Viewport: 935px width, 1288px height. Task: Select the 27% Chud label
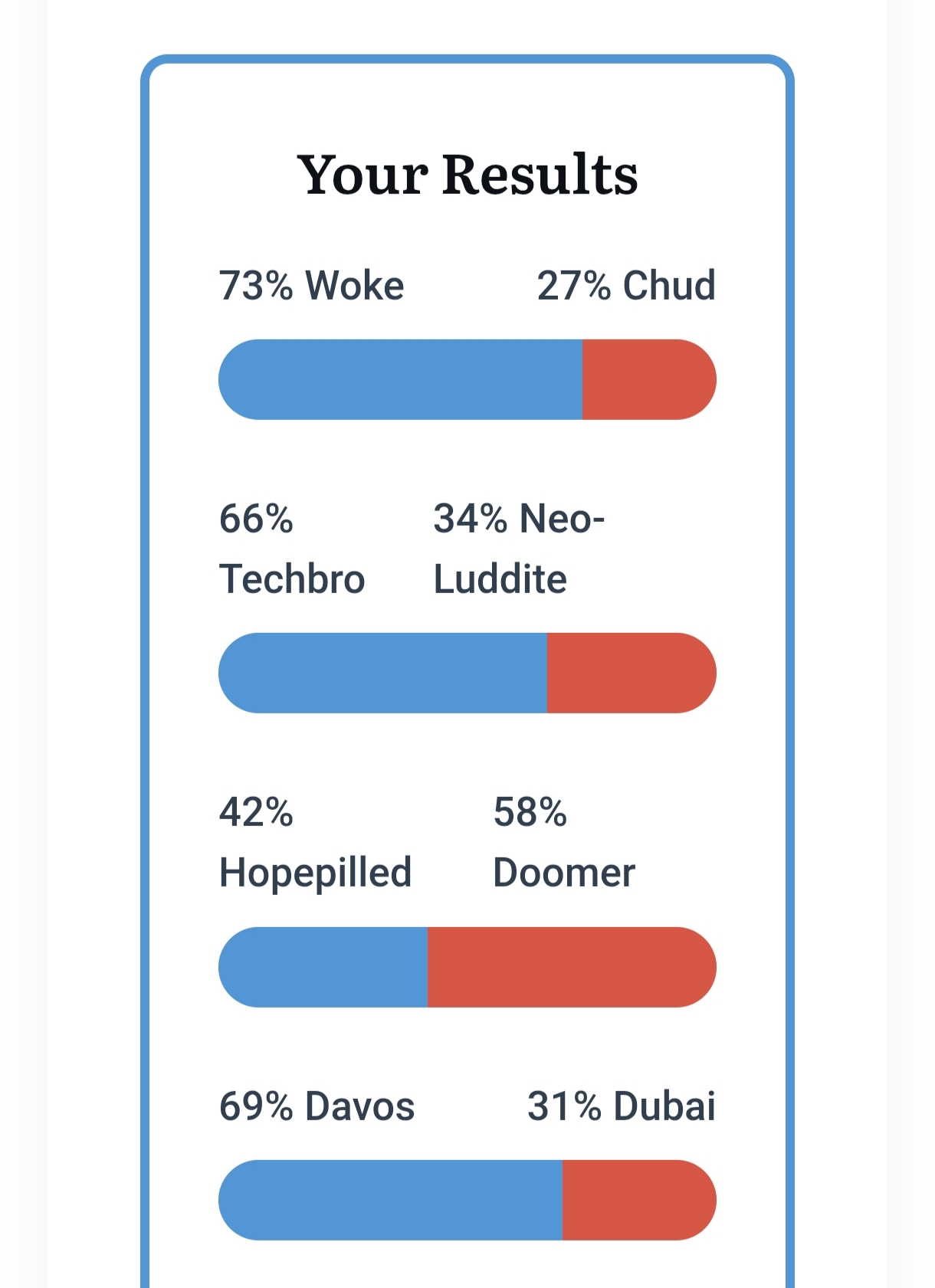click(x=626, y=286)
